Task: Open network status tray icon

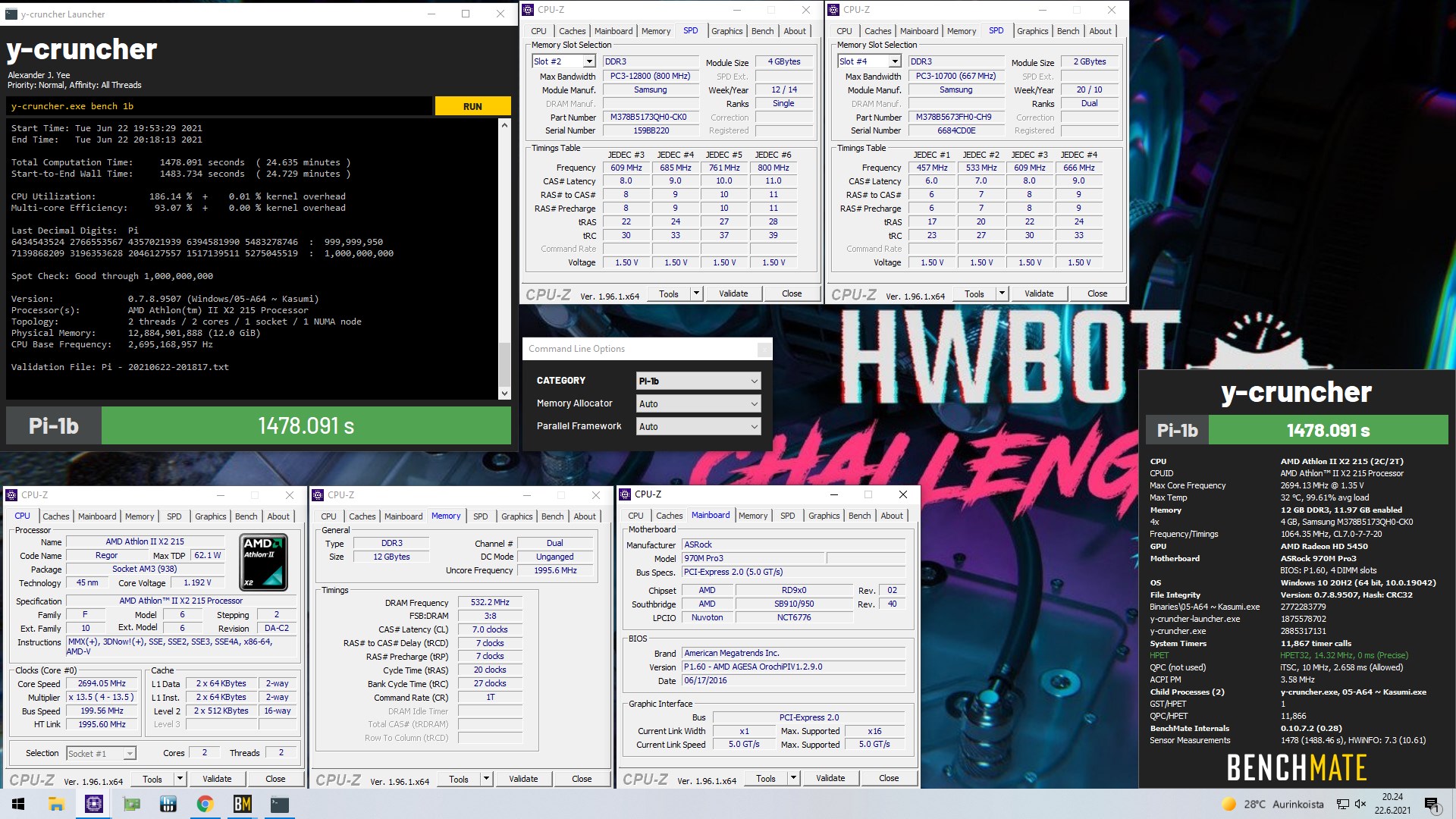Action: pyautogui.click(x=1342, y=805)
